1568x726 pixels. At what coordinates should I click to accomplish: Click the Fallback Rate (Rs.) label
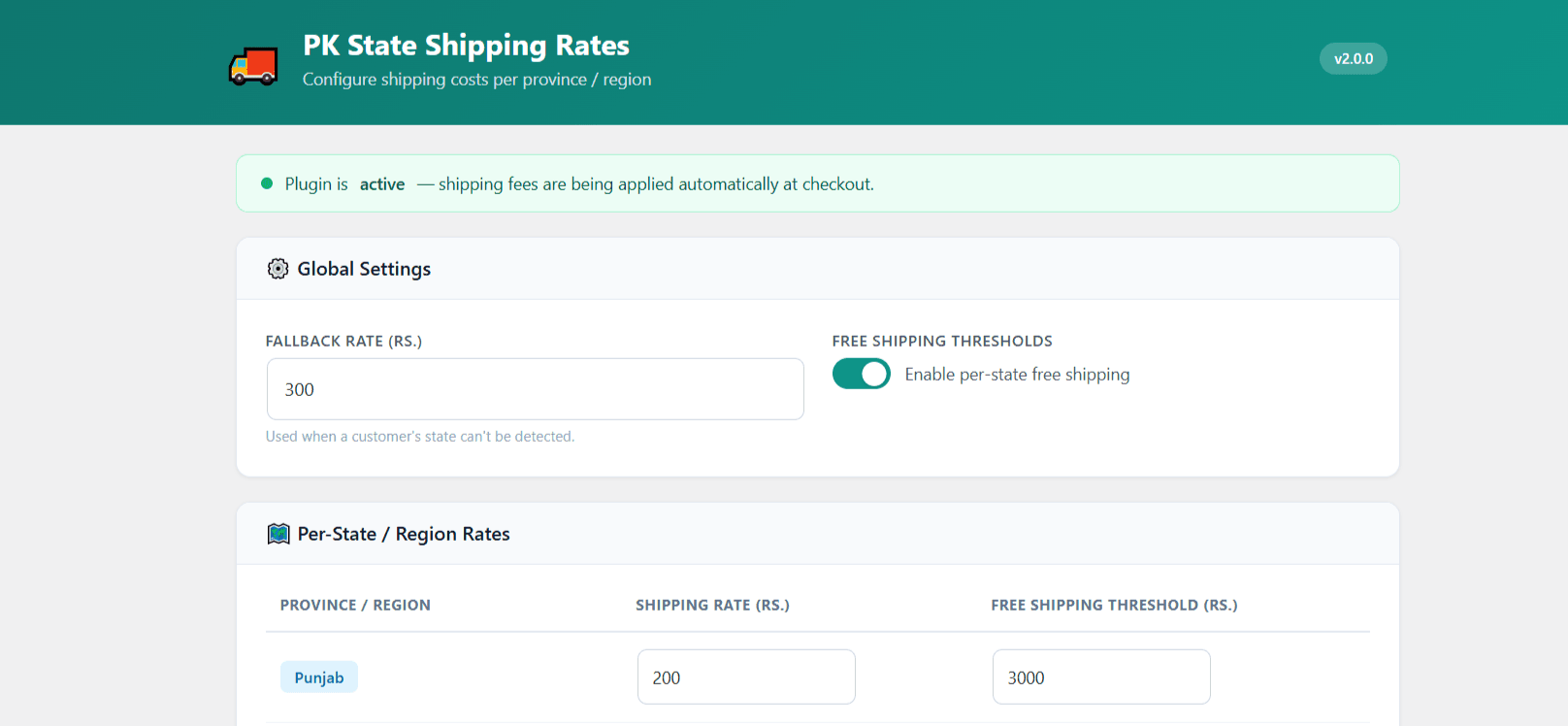[x=343, y=341]
